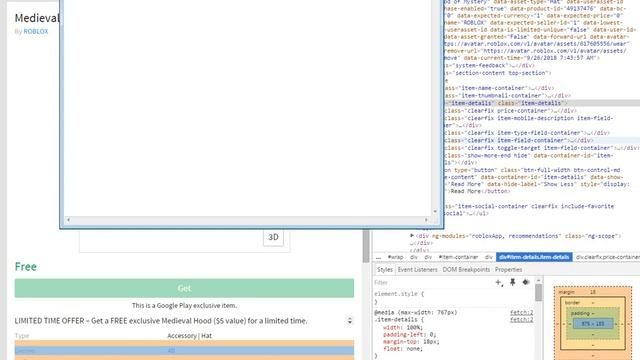Image resolution: width=640 pixels, height=360 pixels.
Task: Select the item-type-field-container DOM line
Action: coord(527,133)
